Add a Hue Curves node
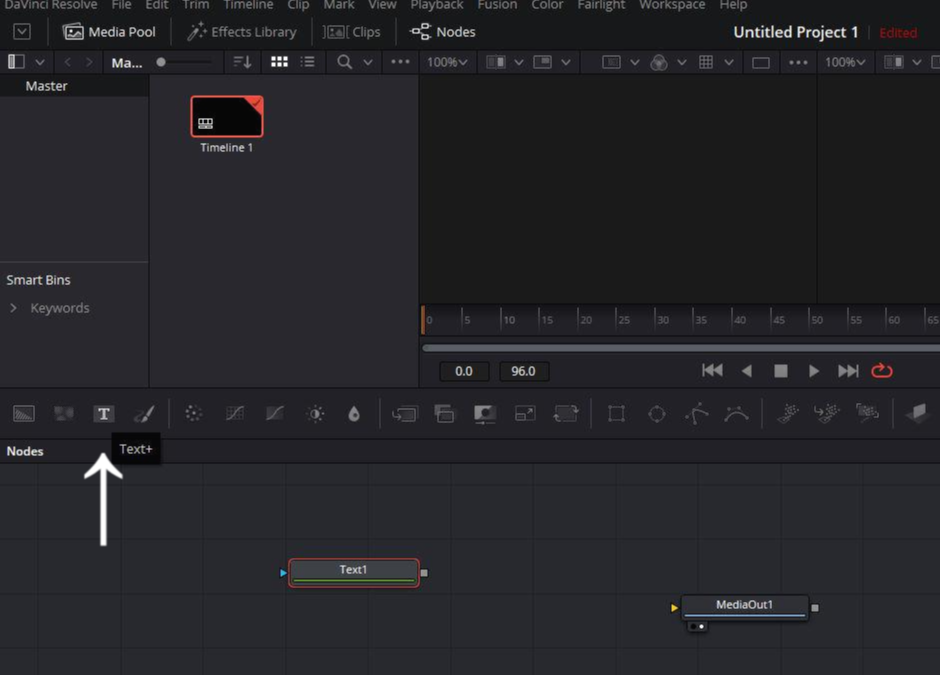Screen dimensions: 940x675 point(275,414)
